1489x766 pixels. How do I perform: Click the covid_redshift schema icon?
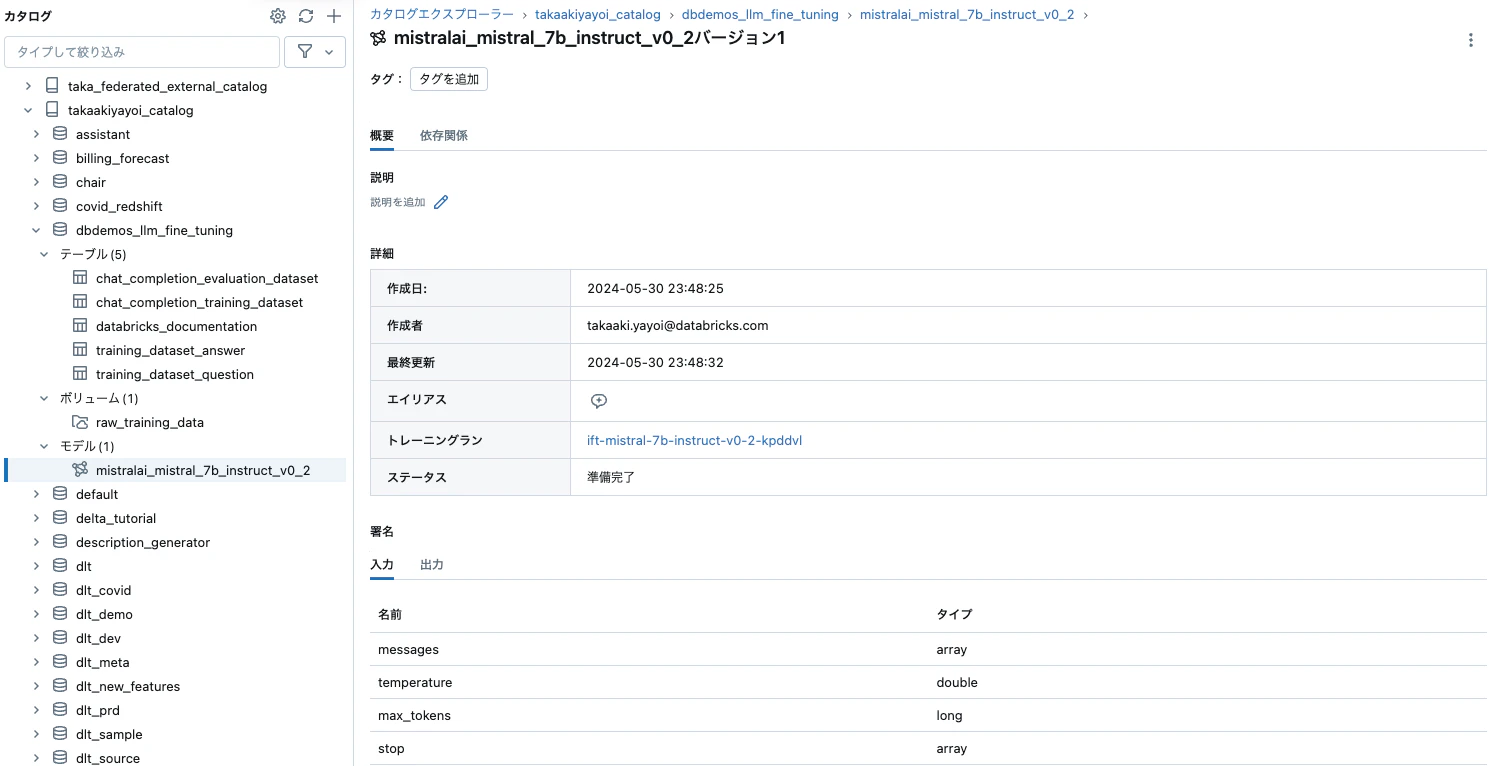click(60, 206)
